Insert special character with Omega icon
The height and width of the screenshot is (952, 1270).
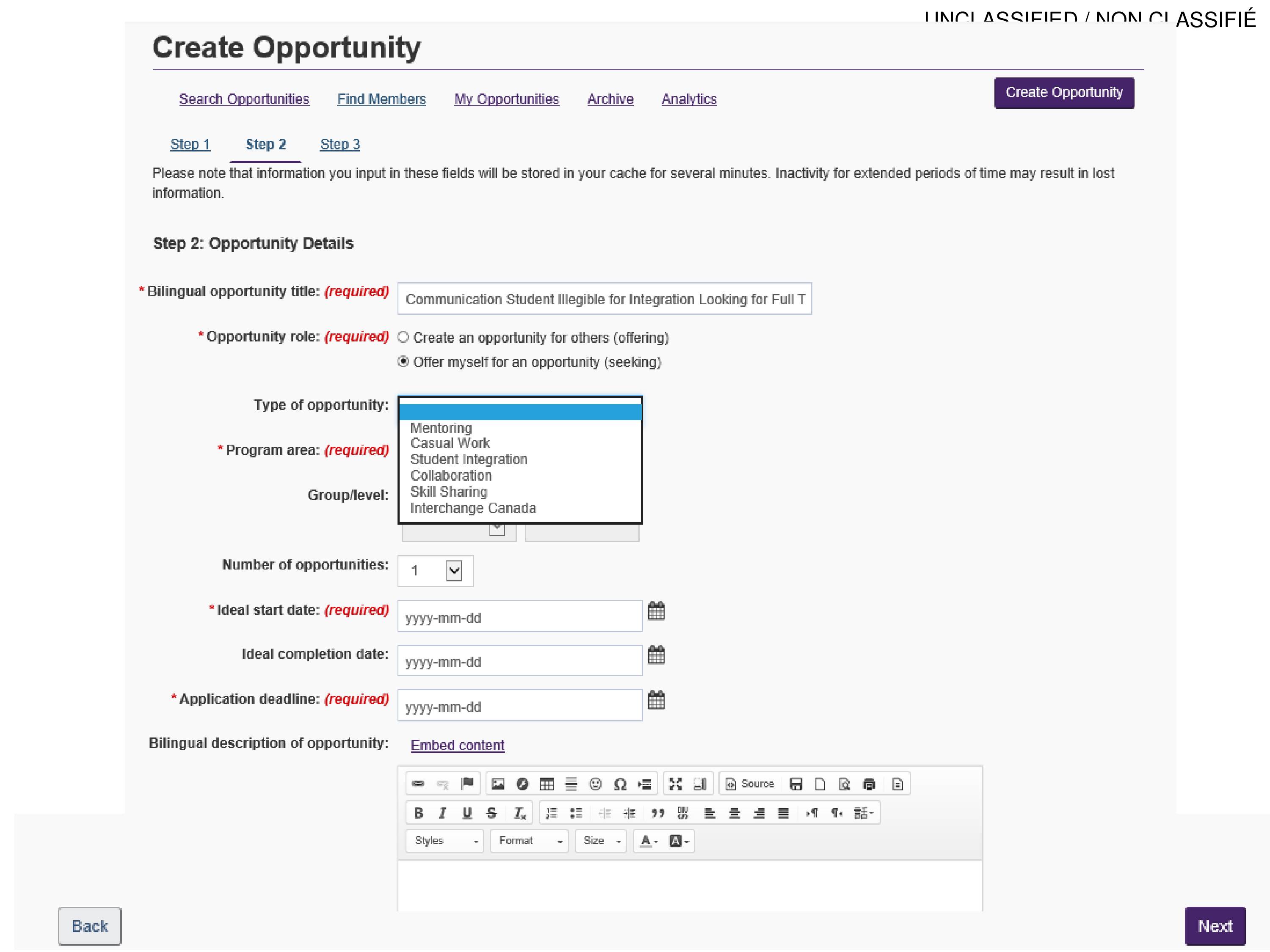point(620,784)
